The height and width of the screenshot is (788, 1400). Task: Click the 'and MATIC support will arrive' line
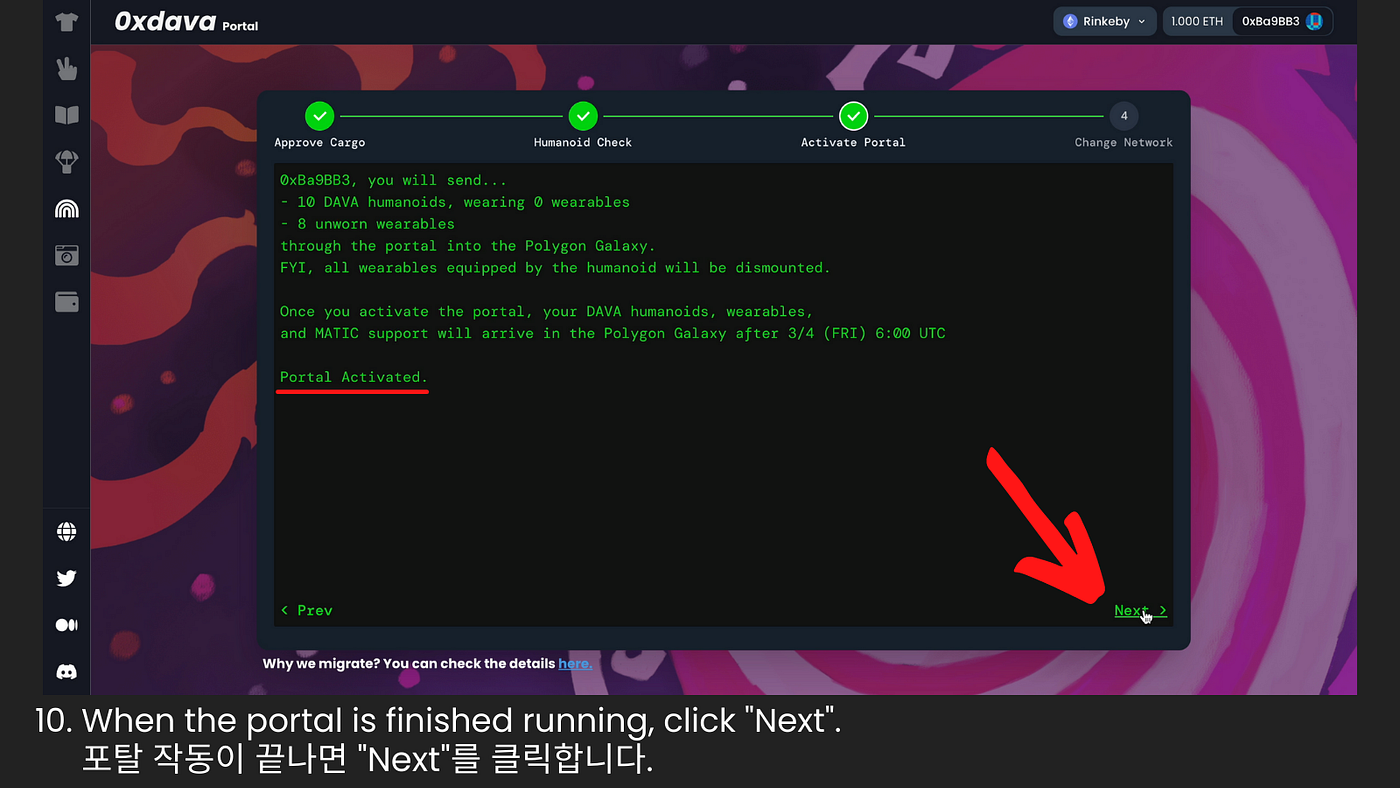point(612,334)
